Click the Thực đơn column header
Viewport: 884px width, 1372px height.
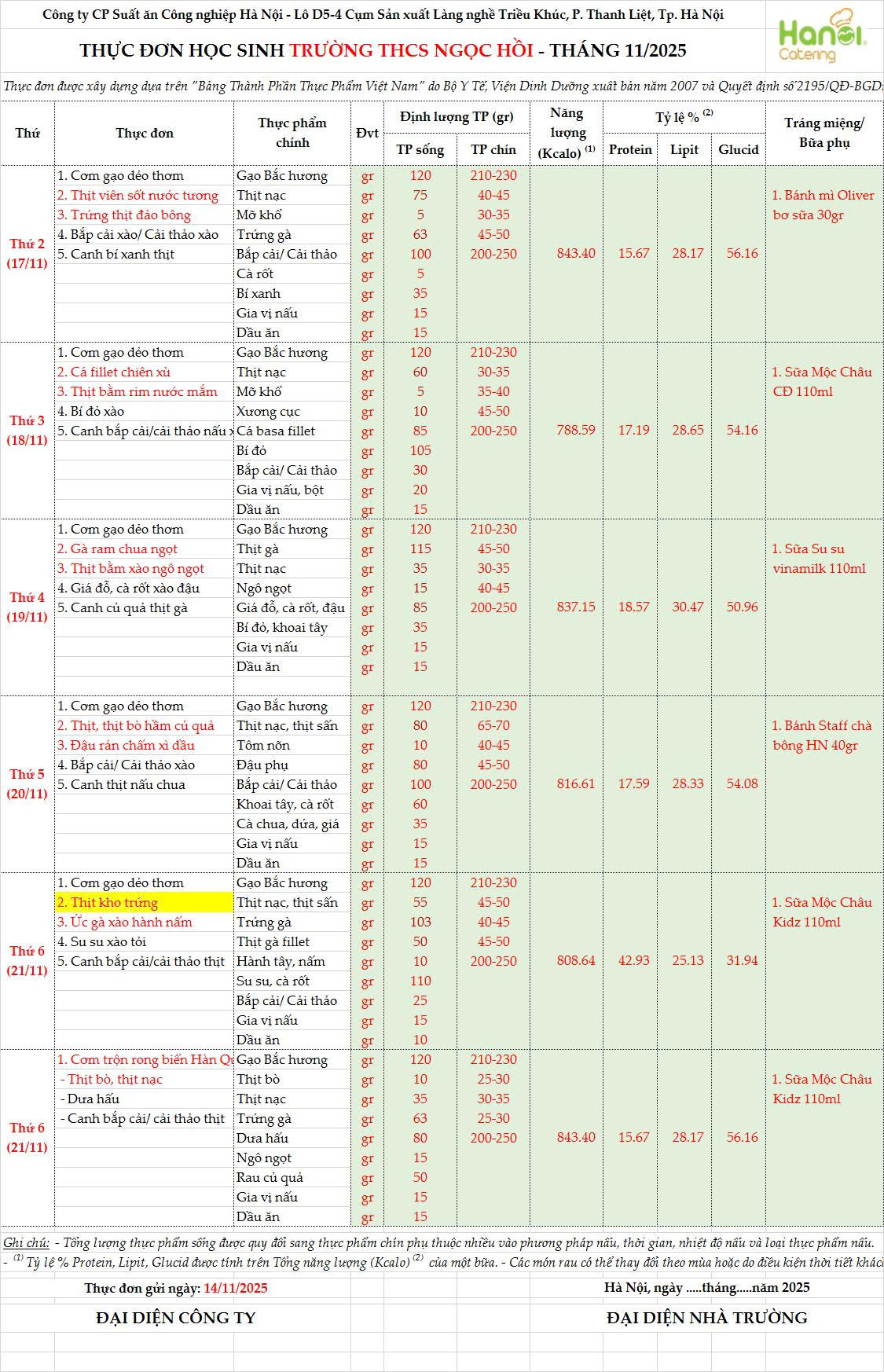click(x=144, y=133)
